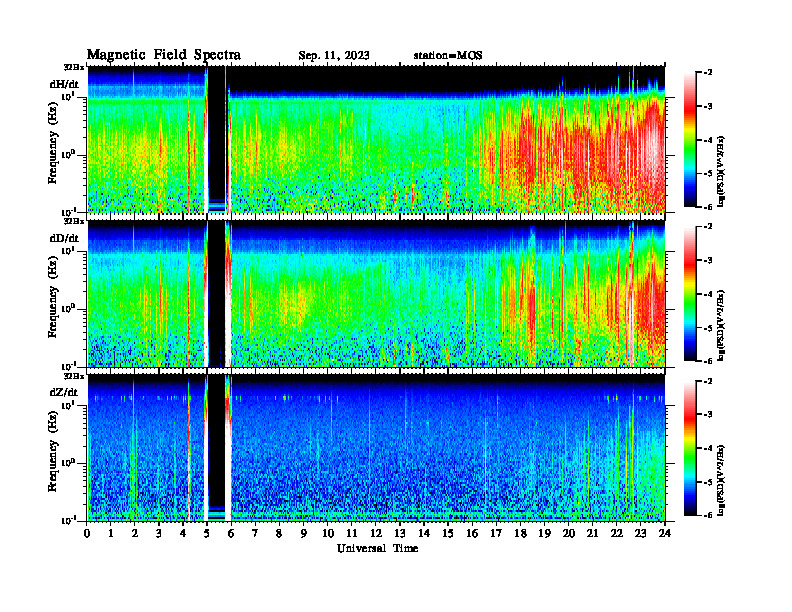Click the '18' hour tick label

click(x=520, y=534)
